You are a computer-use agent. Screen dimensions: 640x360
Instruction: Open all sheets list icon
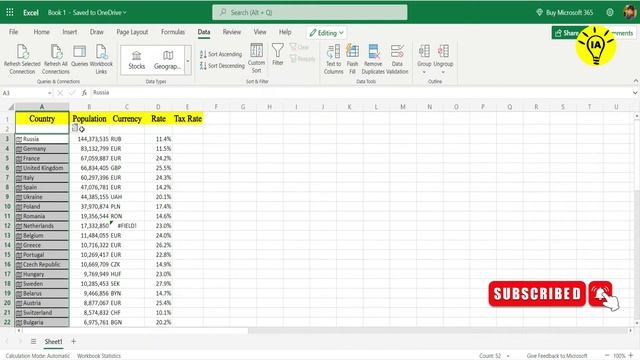pyautogui.click(x=33, y=341)
